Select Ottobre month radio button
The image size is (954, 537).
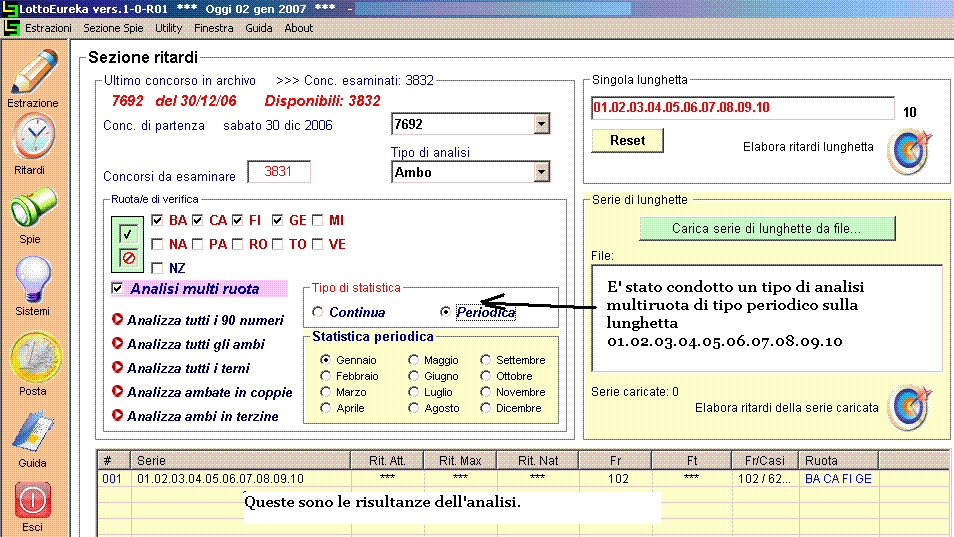pos(486,376)
